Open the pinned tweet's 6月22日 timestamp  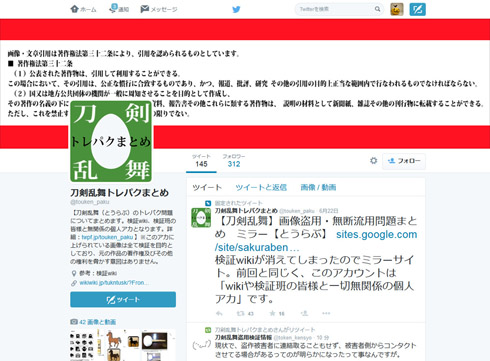click(x=328, y=211)
